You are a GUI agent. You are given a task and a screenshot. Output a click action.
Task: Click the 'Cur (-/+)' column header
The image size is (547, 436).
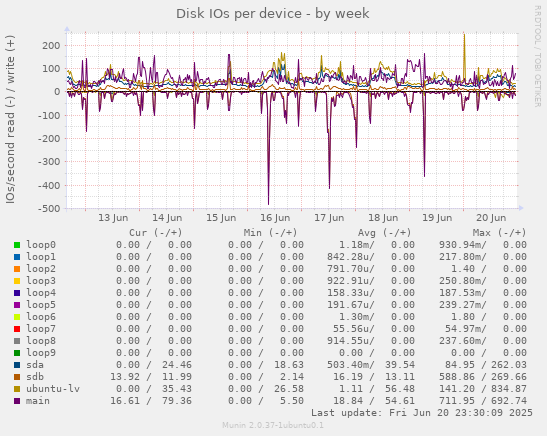coord(156,233)
